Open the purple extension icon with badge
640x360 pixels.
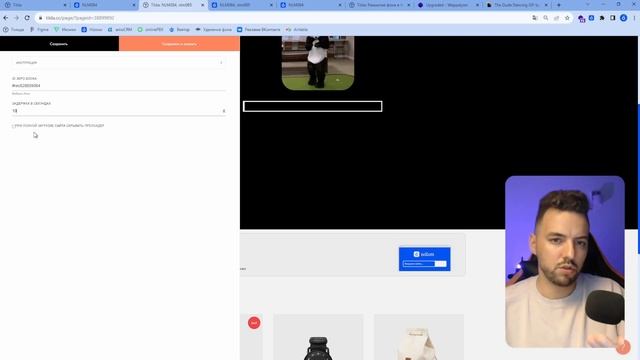click(x=581, y=18)
